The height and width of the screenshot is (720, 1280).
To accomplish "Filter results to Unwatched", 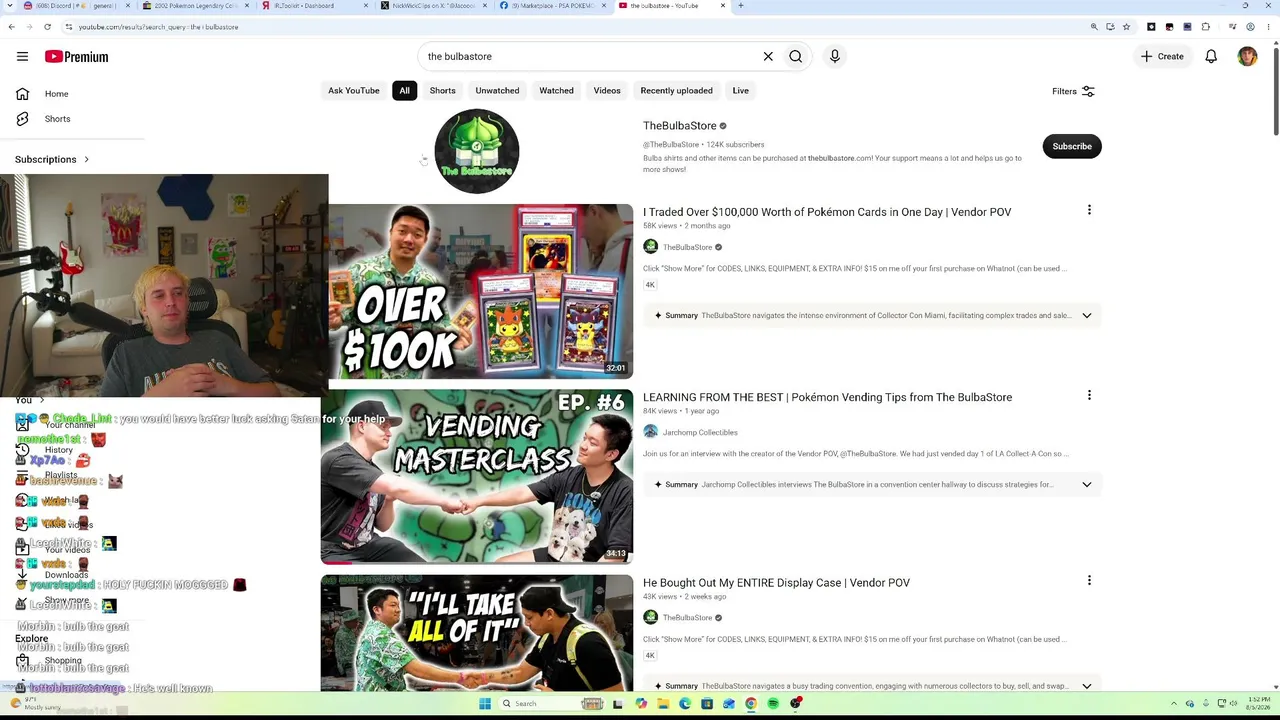I will (497, 91).
